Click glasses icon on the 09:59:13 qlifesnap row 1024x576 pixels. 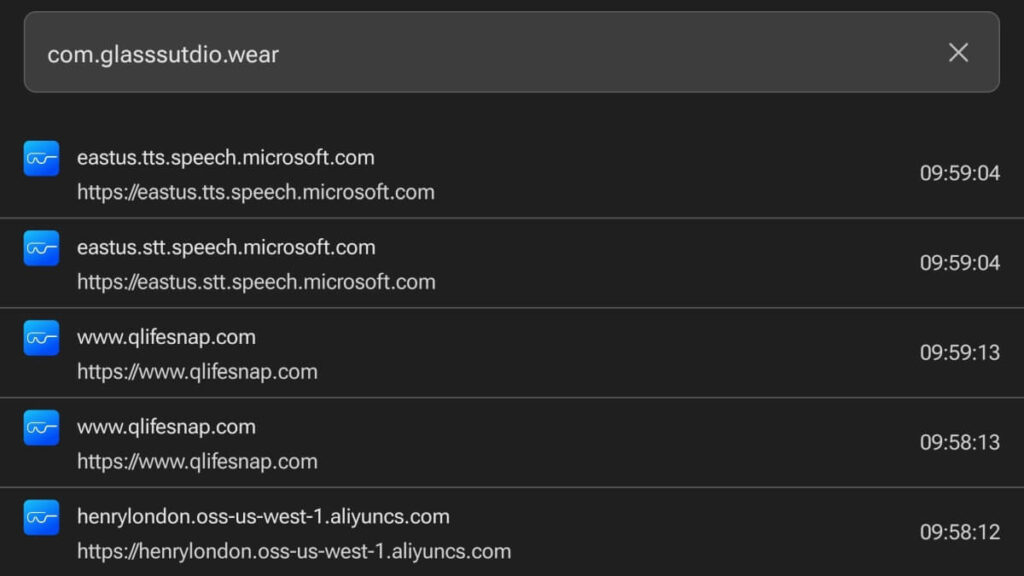[x=41, y=338]
